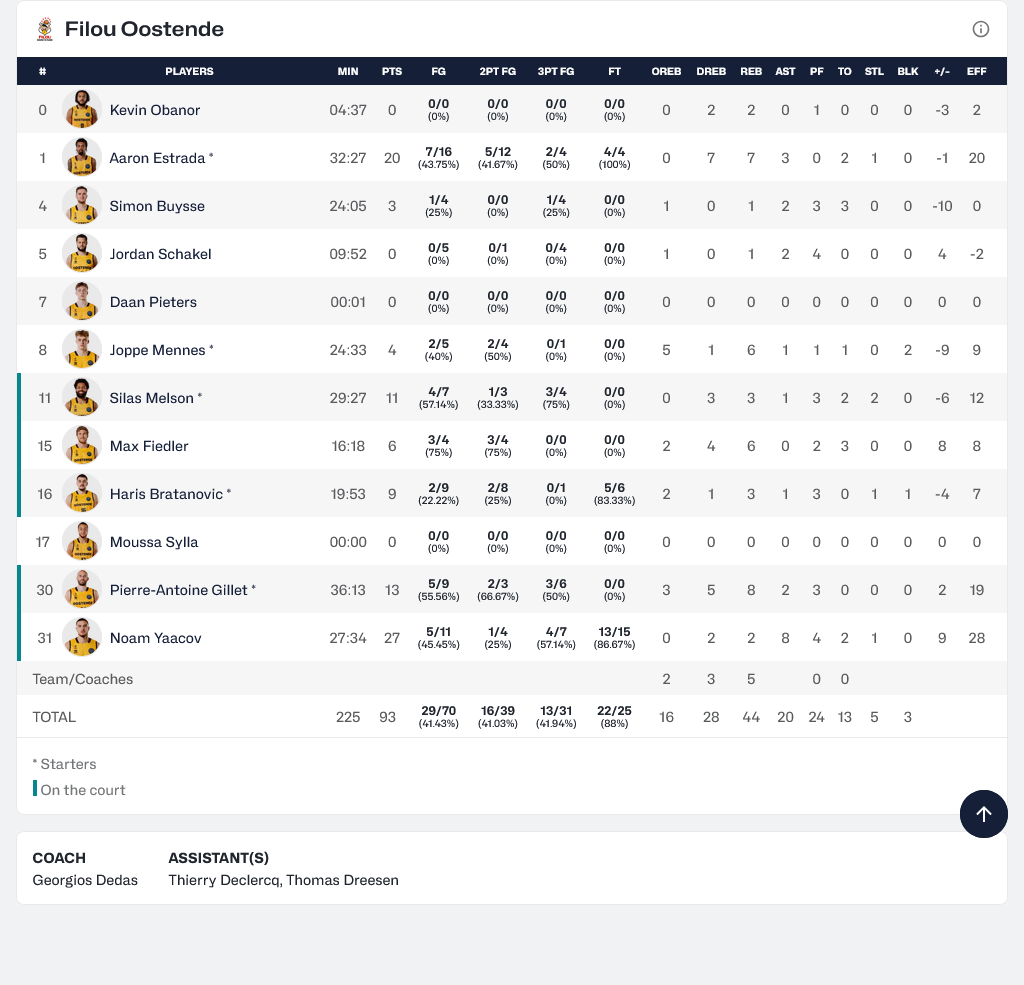Click the EFF column header
This screenshot has width=1024, height=985.
976,71
